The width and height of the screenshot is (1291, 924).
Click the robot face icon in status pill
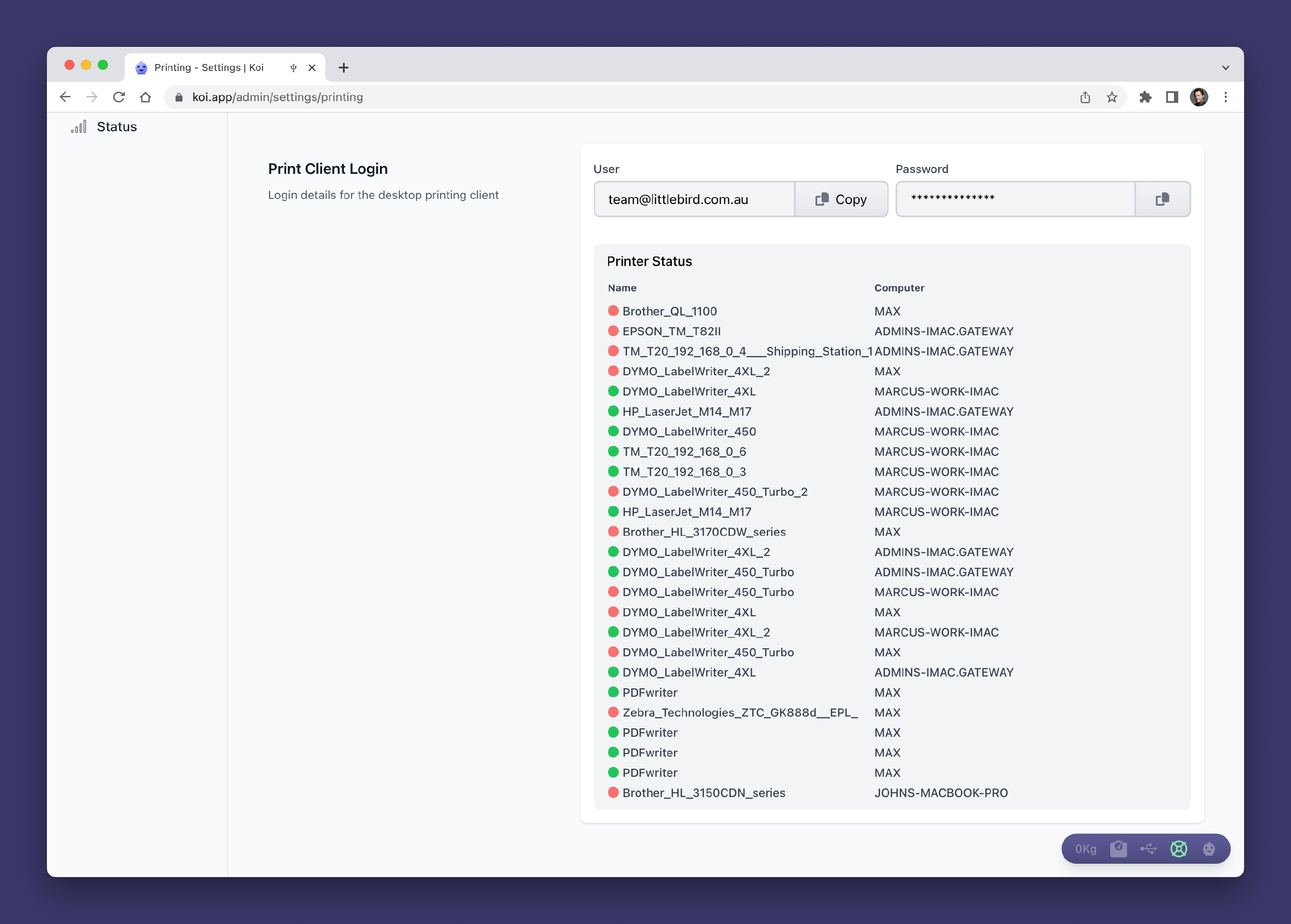(x=1208, y=849)
